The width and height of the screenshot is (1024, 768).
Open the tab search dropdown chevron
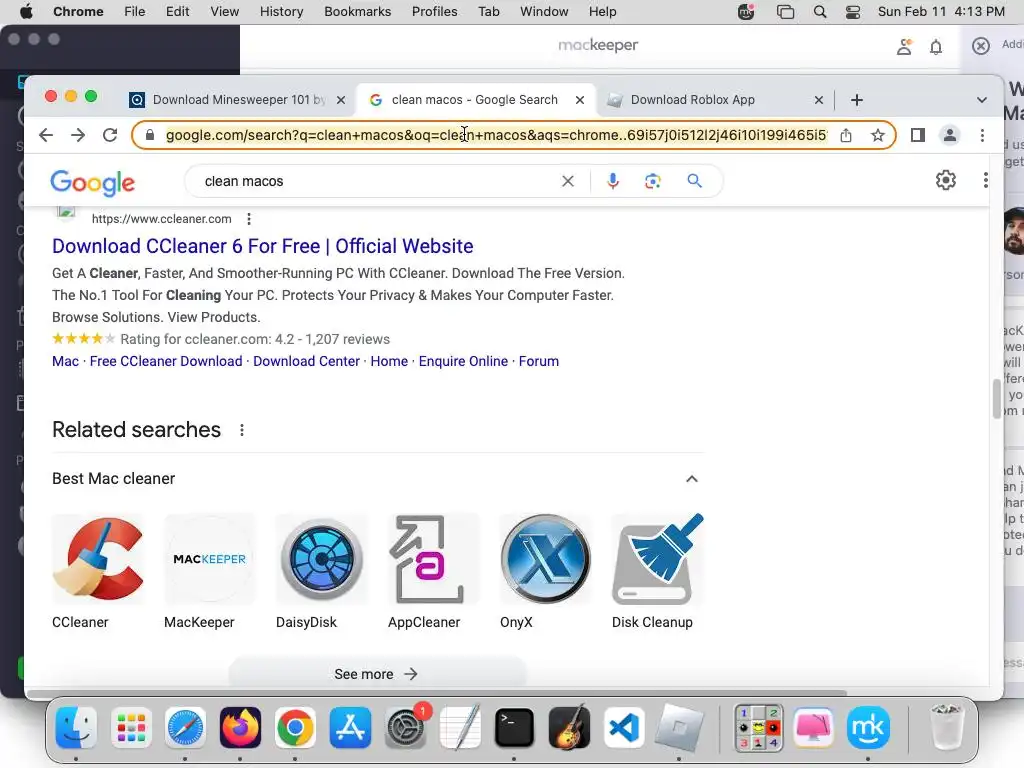pyautogui.click(x=982, y=100)
